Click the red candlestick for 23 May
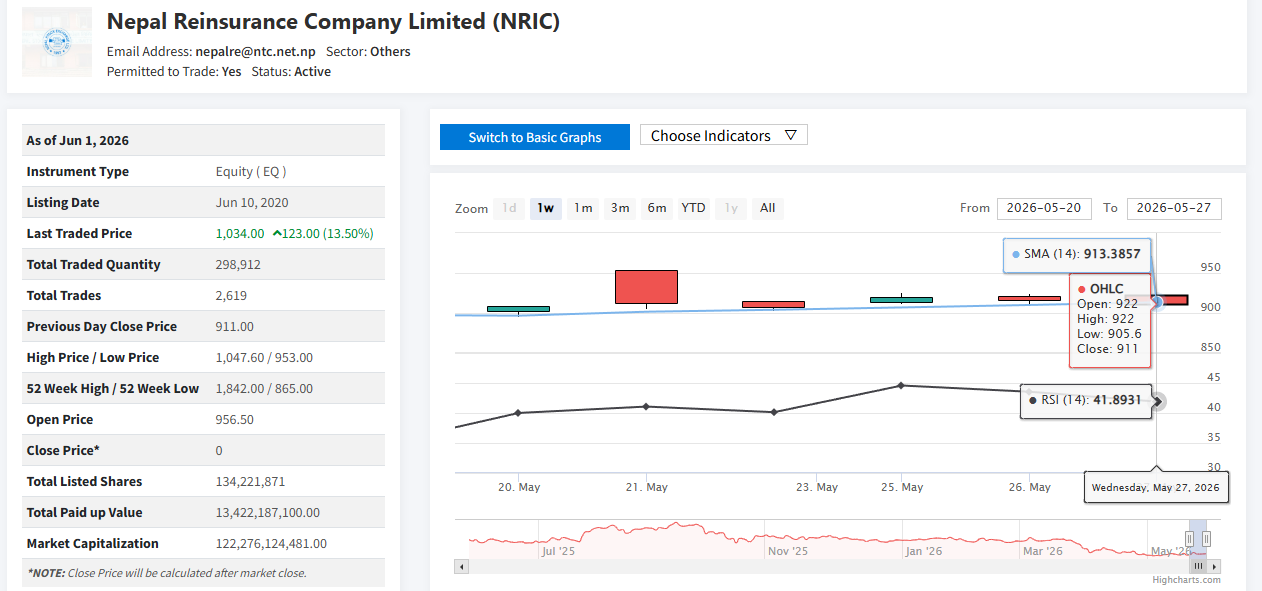Viewport: 1262px width, 591px height. pos(773,304)
